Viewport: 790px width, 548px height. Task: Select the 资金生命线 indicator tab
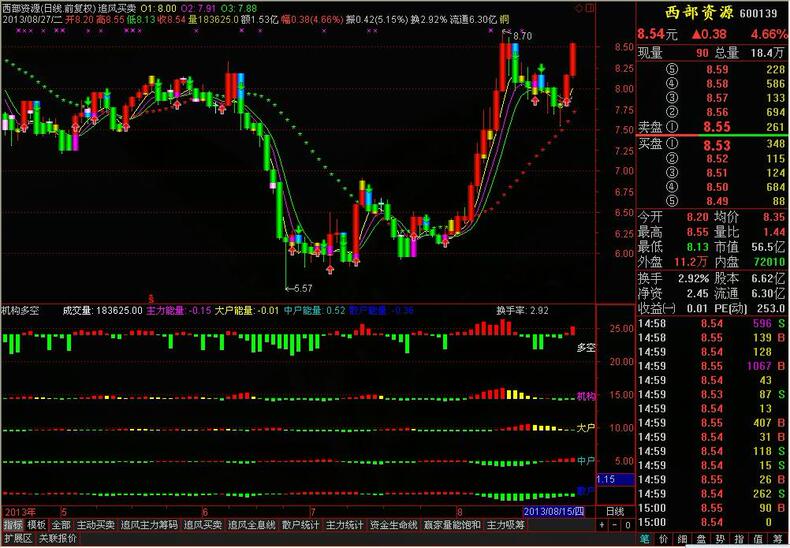pos(394,524)
